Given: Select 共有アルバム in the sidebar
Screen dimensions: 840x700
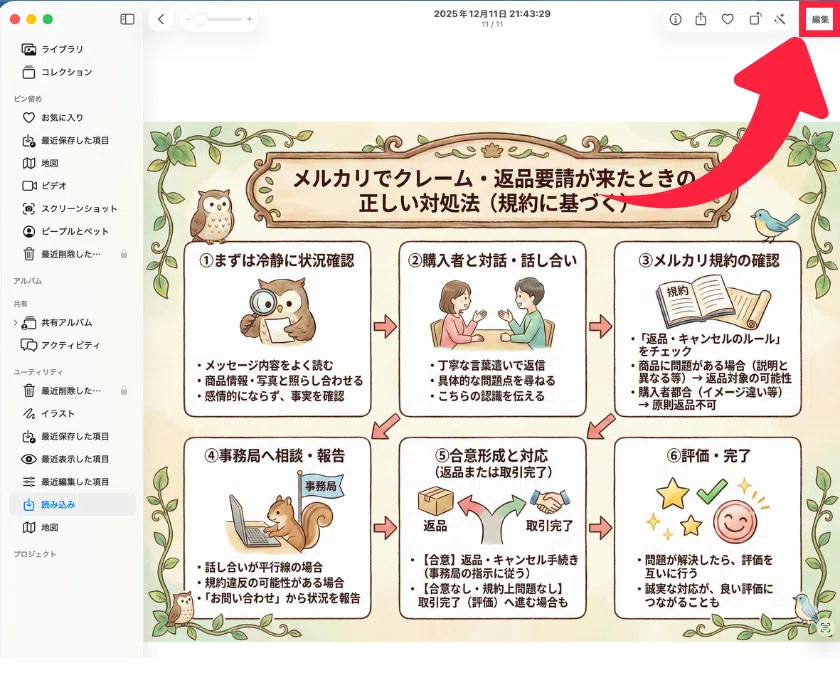Looking at the screenshot, I should 72,322.
